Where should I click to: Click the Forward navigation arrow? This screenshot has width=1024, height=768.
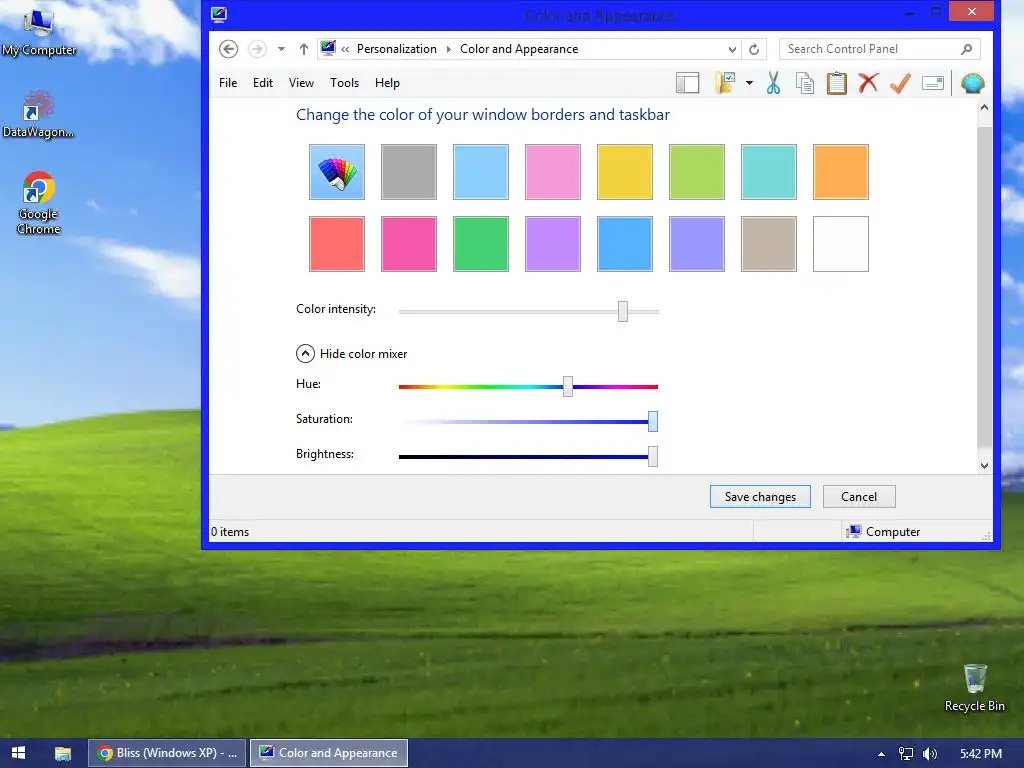point(257,49)
